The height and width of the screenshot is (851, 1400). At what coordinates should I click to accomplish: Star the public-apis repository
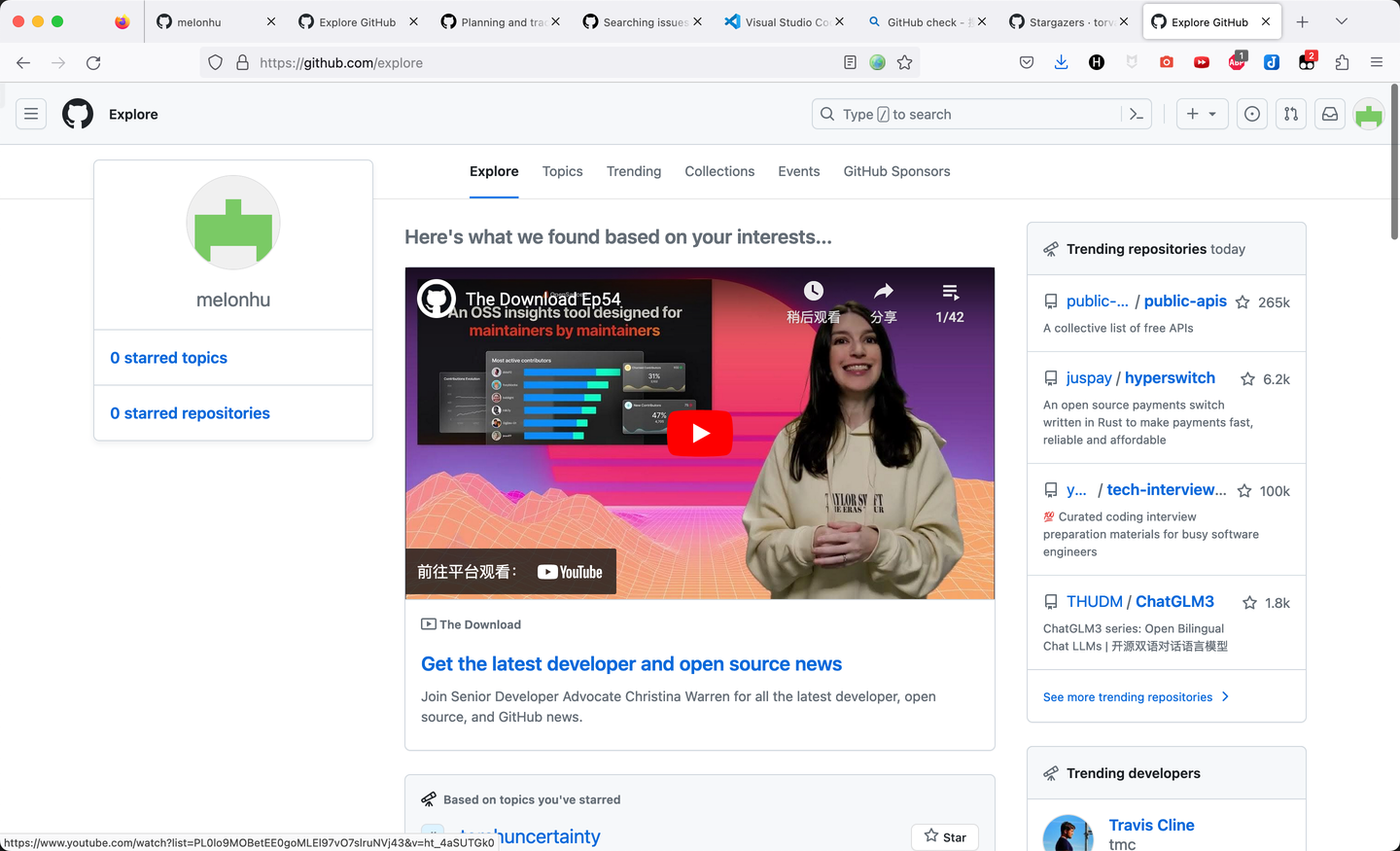click(1242, 302)
